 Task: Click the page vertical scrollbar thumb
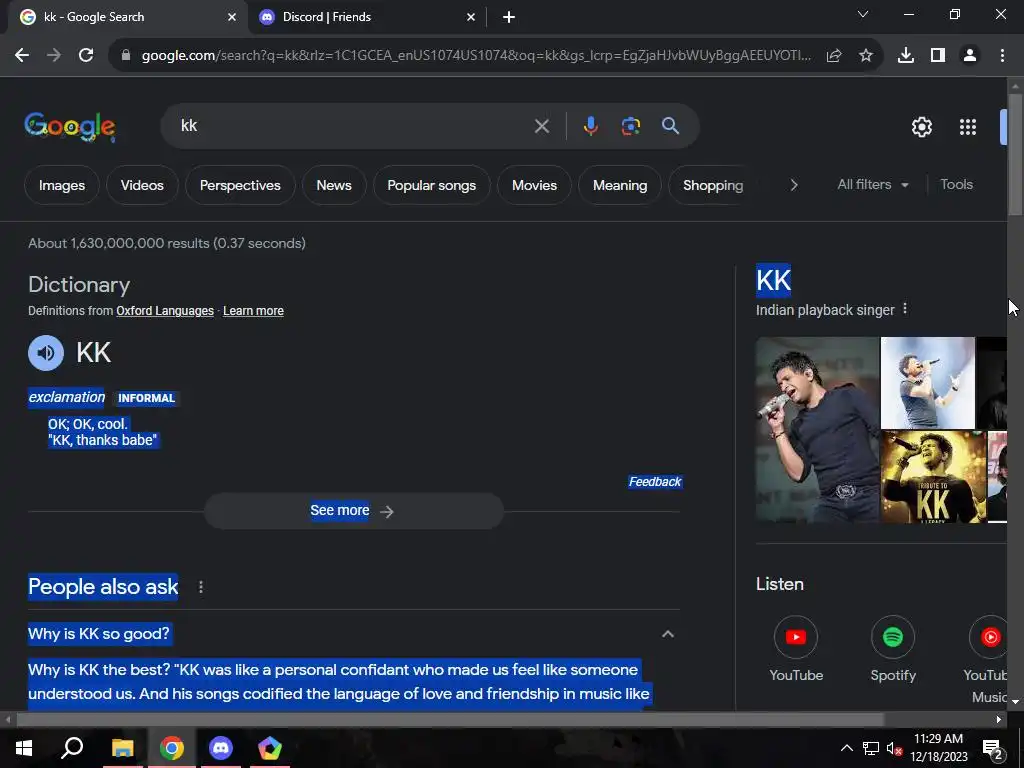click(1015, 153)
